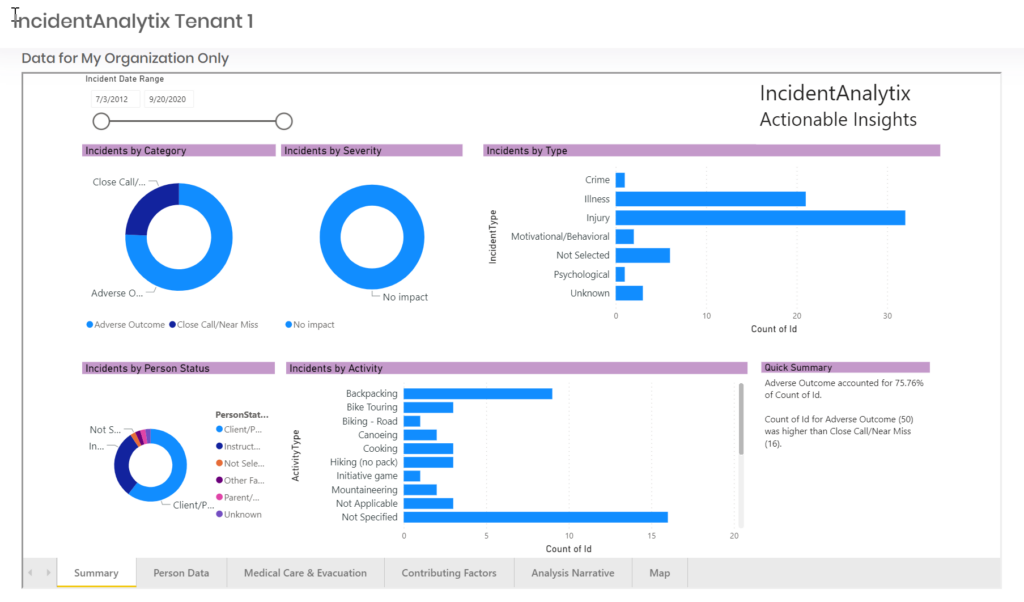Select the Bike Touring activity bar
The image size is (1024, 602).
tap(428, 407)
